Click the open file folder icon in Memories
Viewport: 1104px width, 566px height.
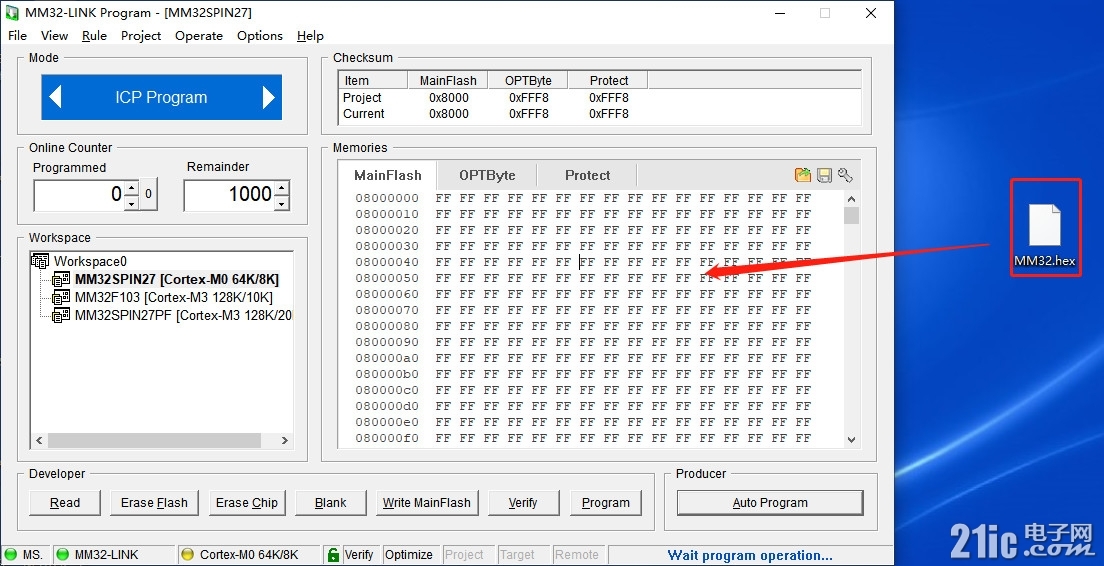(803, 175)
